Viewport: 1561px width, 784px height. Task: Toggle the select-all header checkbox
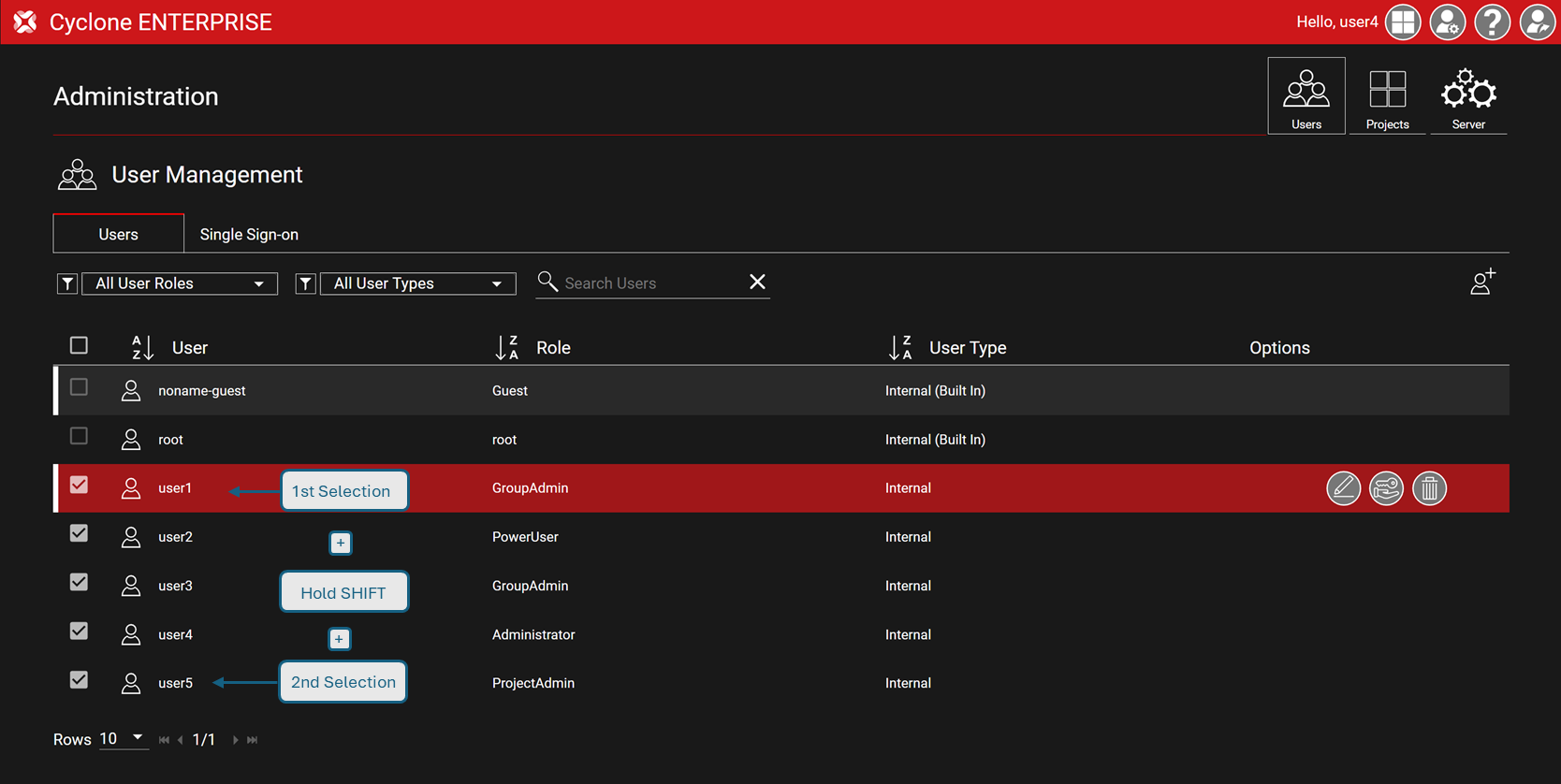coord(80,346)
